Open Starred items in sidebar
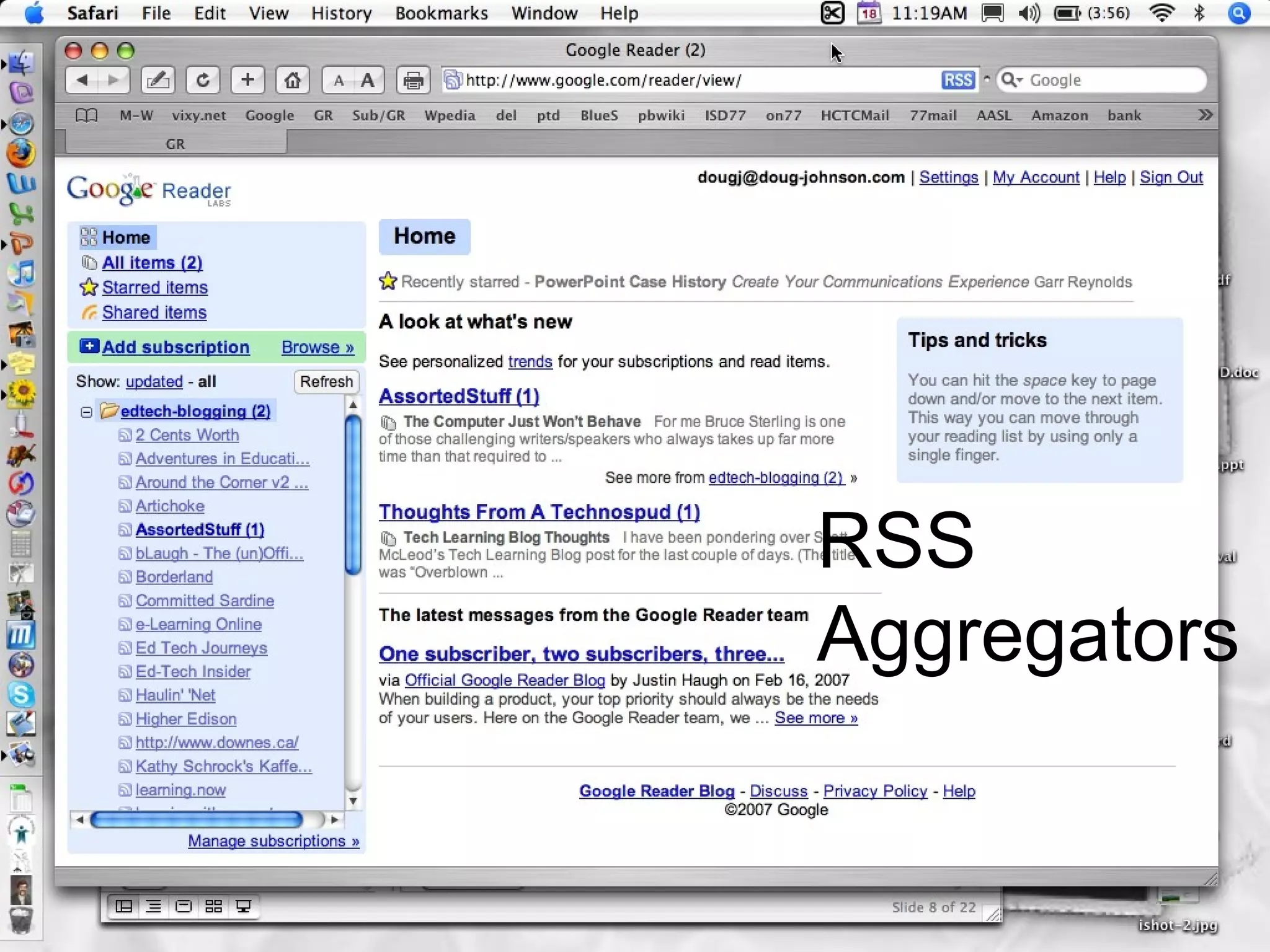The width and height of the screenshot is (1270, 952). pyautogui.click(x=154, y=288)
